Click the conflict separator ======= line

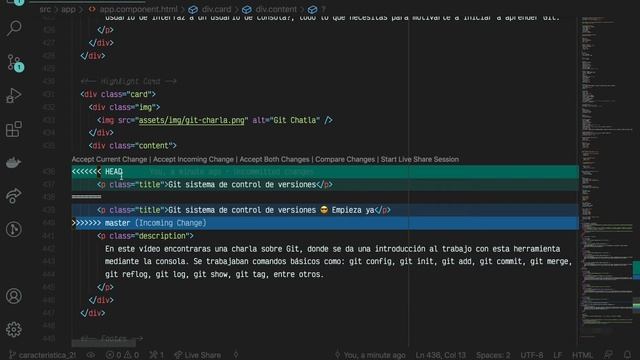click(x=87, y=197)
